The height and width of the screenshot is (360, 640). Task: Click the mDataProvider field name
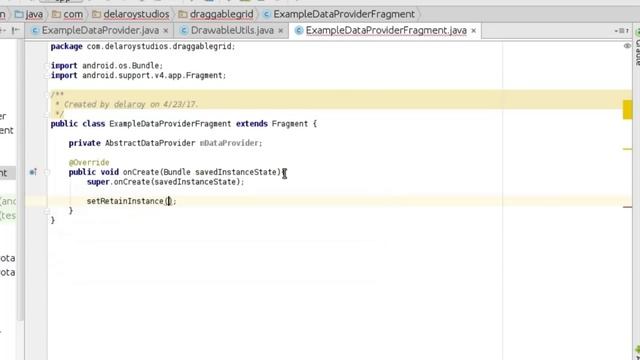(229, 143)
